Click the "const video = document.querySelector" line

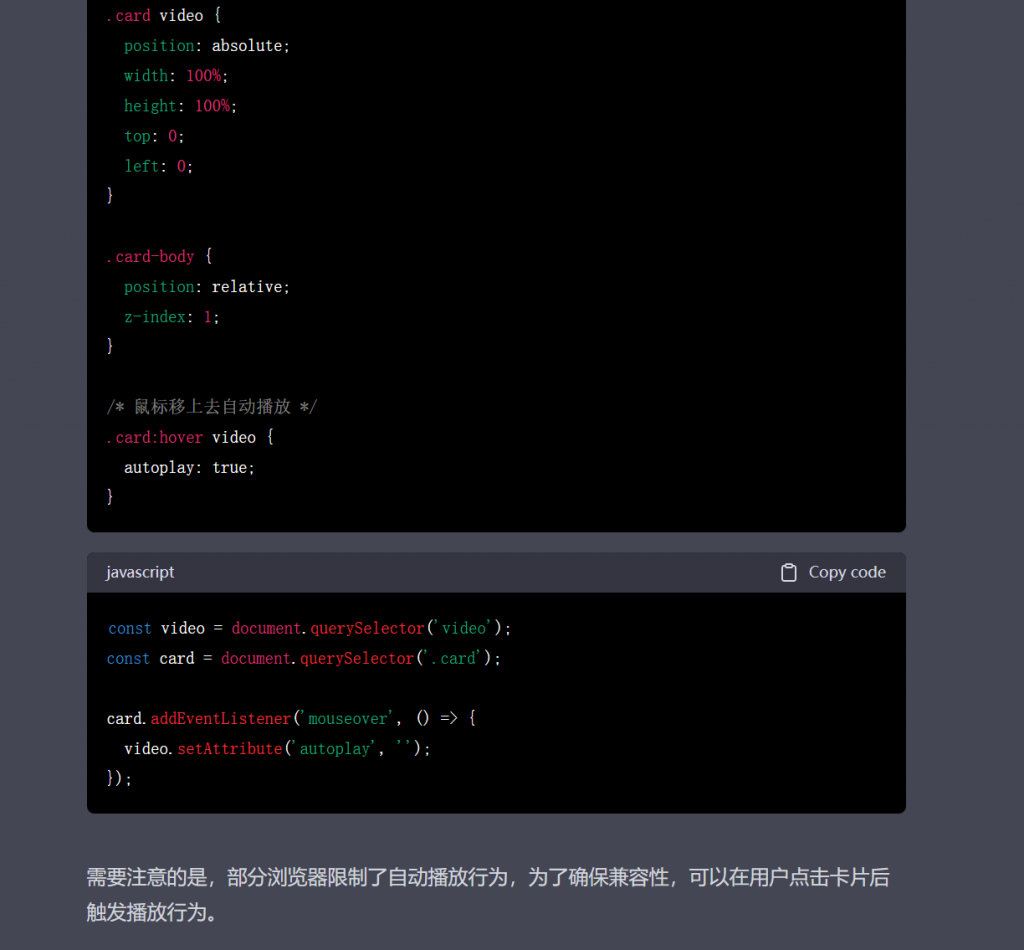tap(309, 628)
